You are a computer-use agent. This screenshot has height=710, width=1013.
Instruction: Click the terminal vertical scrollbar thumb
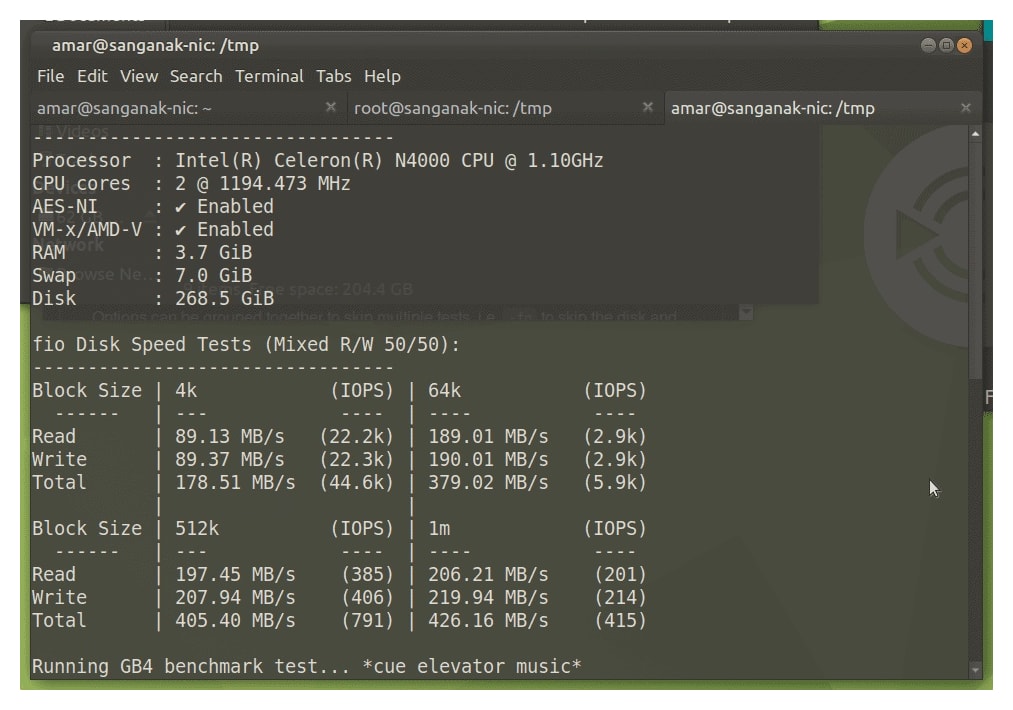(975, 262)
